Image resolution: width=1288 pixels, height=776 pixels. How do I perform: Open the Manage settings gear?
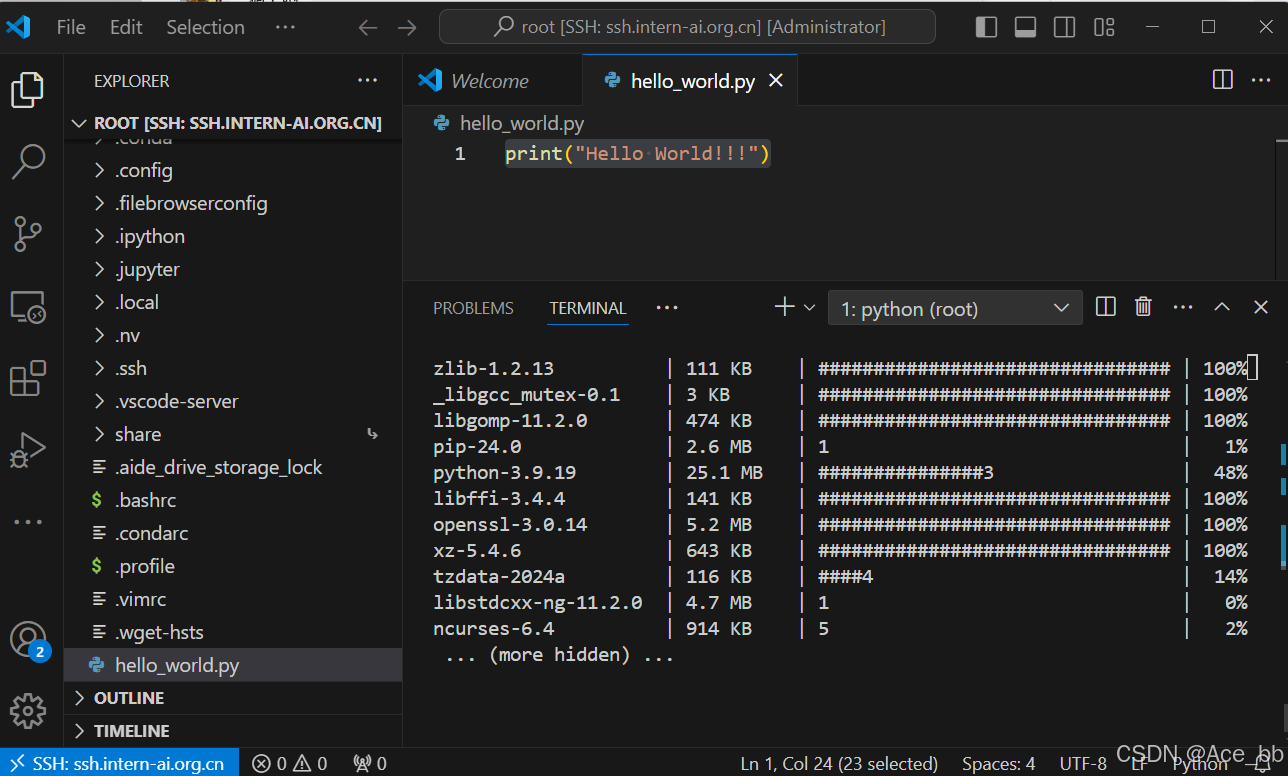28,711
